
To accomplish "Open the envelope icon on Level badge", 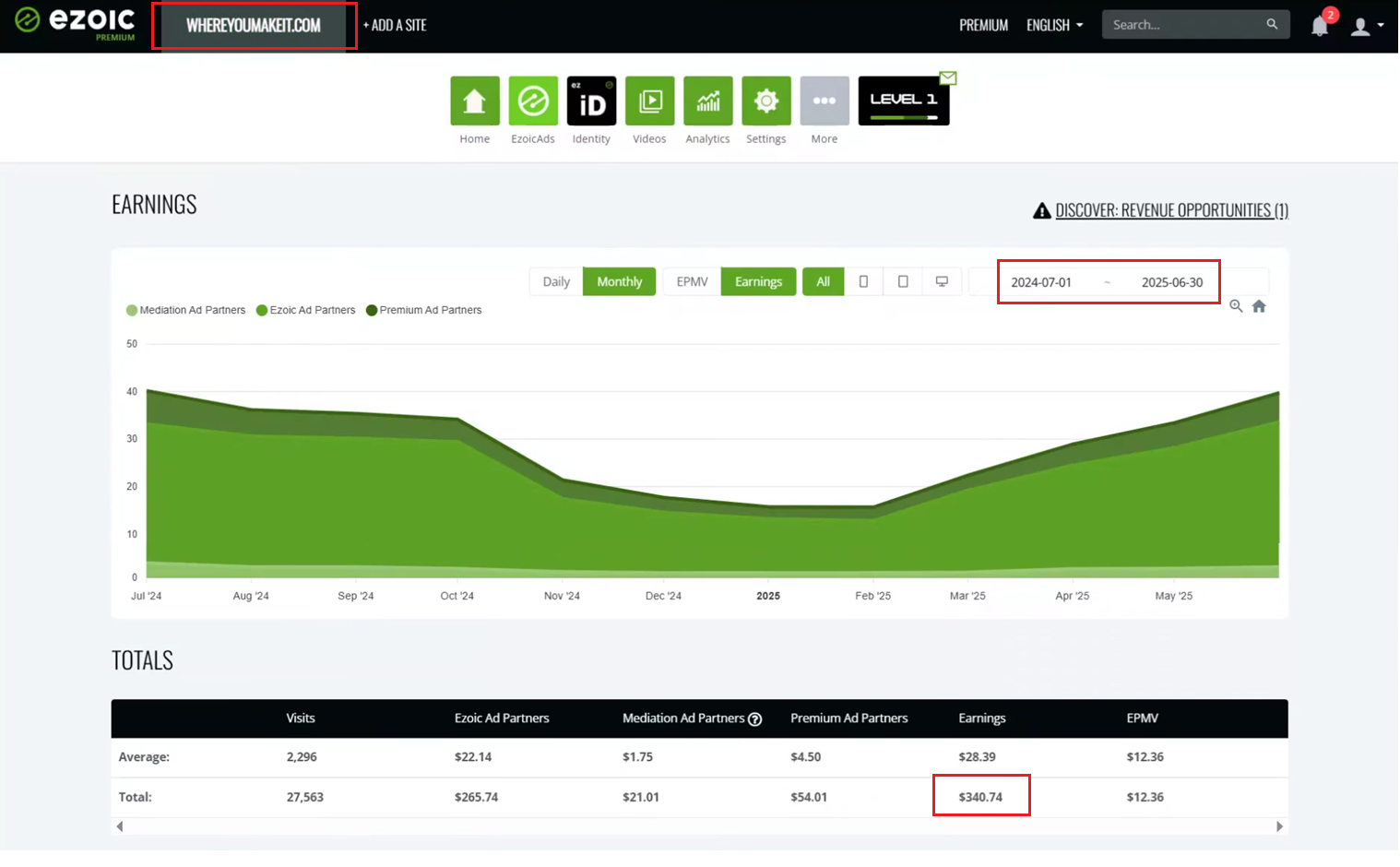I will click(948, 77).
